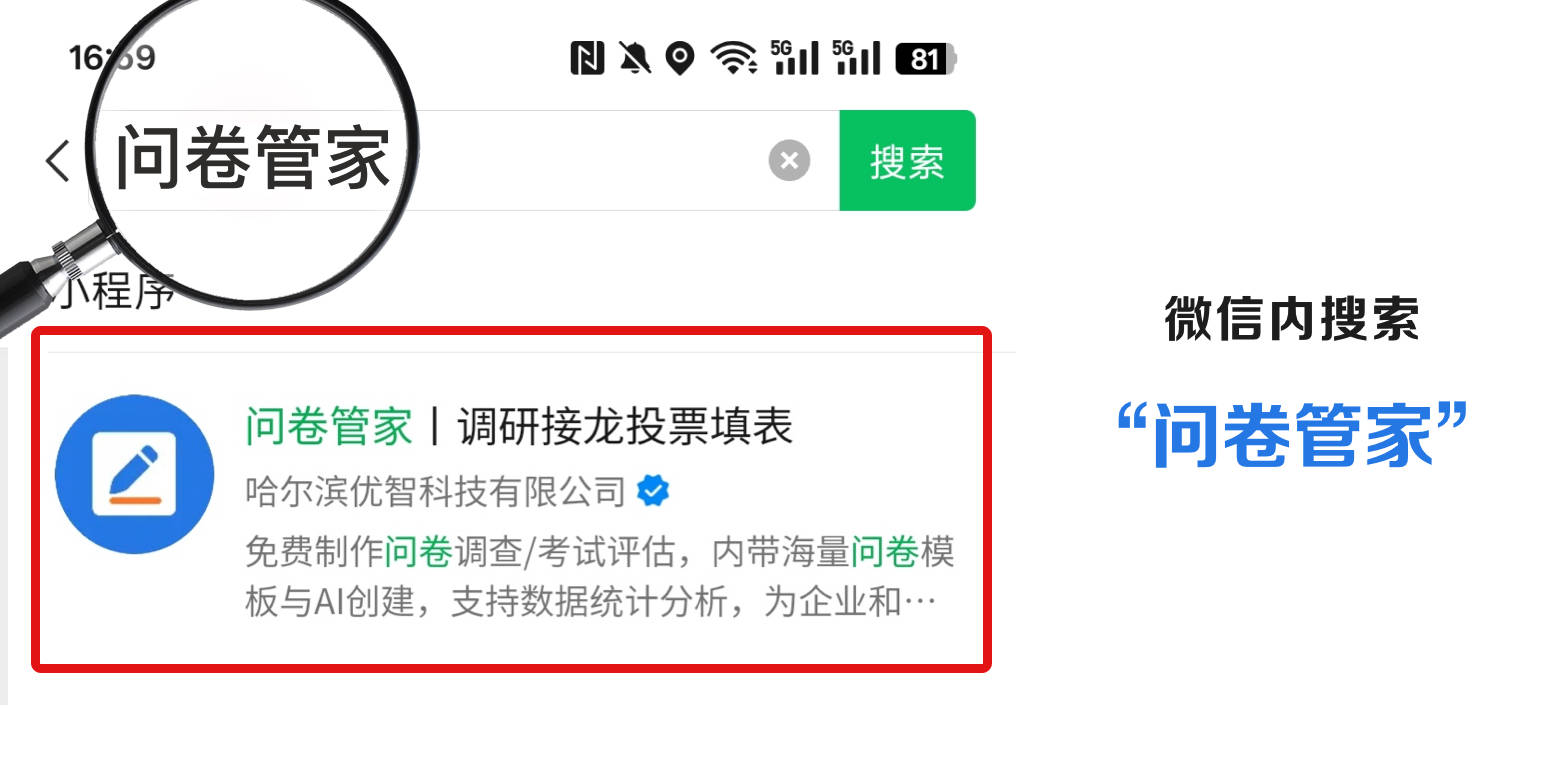
Task: Open the 问卷管家丨调研接龙投票填表 result title
Action: 519,427
